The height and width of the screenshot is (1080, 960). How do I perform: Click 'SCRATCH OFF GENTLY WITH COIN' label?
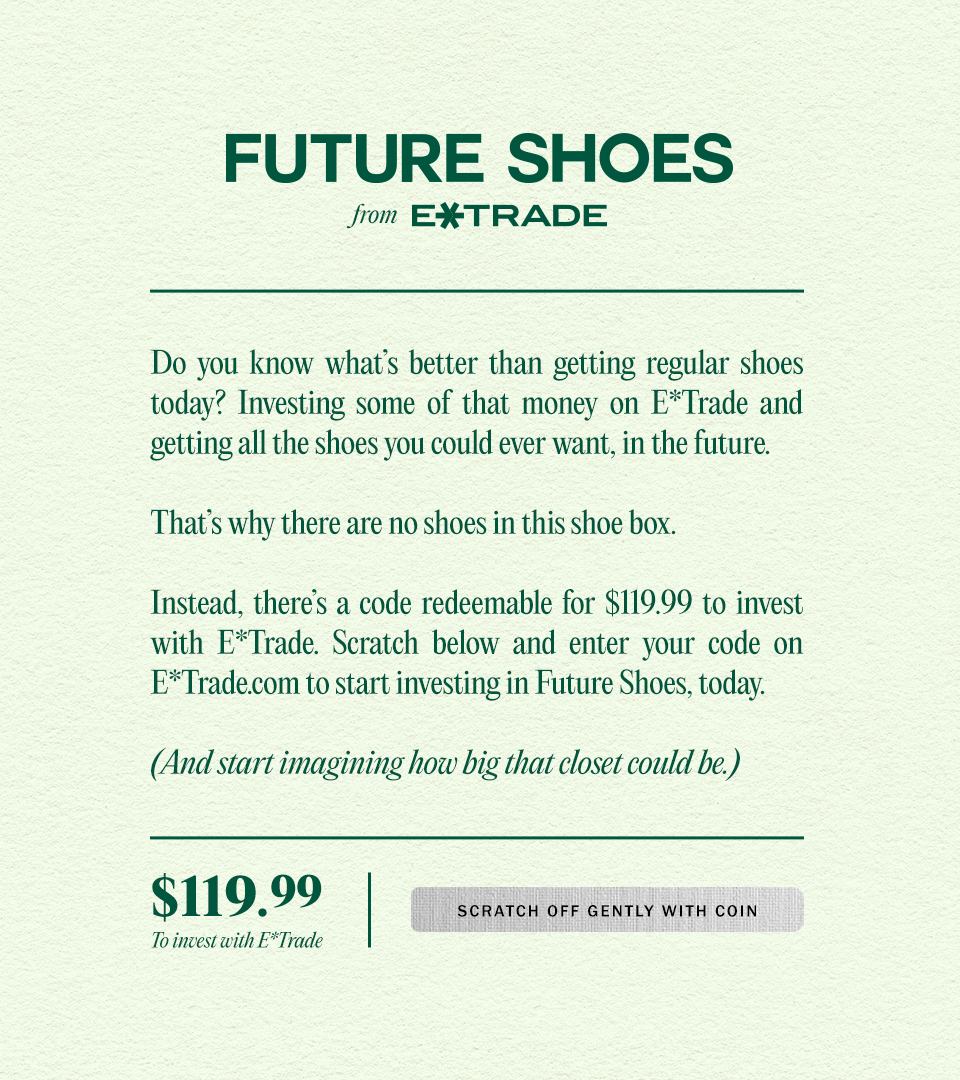click(607, 911)
